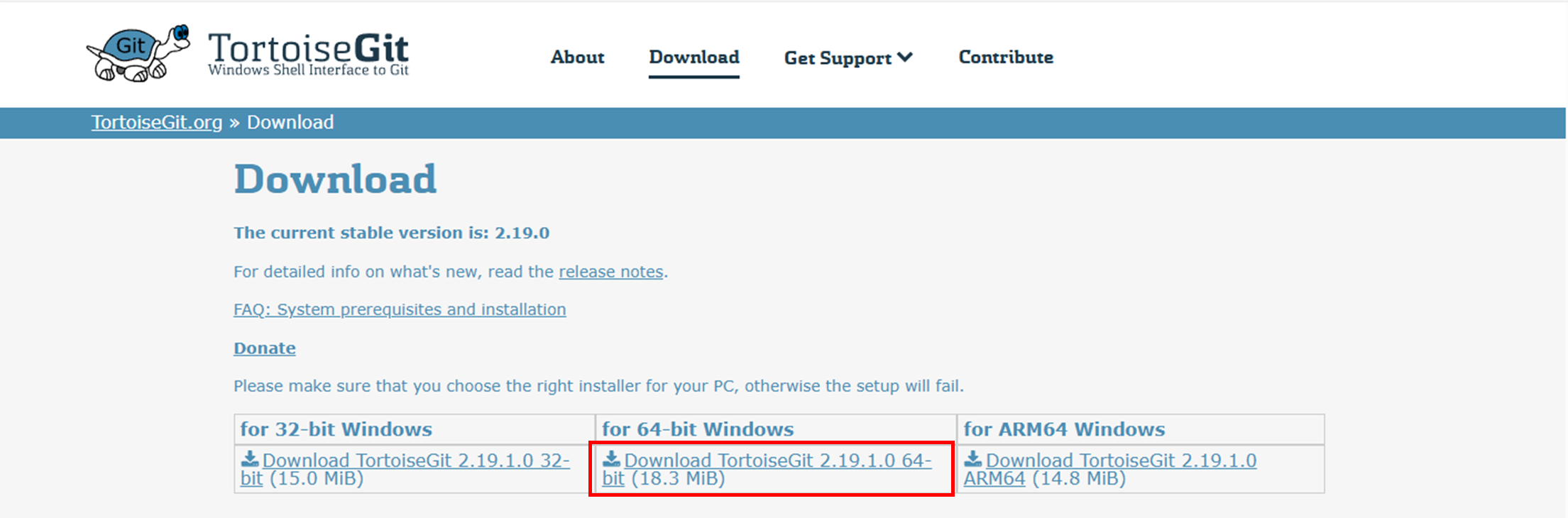Screen dimensions: 1568x518
Task: Click the TortoiseGit turtle logo
Action: [x=138, y=53]
